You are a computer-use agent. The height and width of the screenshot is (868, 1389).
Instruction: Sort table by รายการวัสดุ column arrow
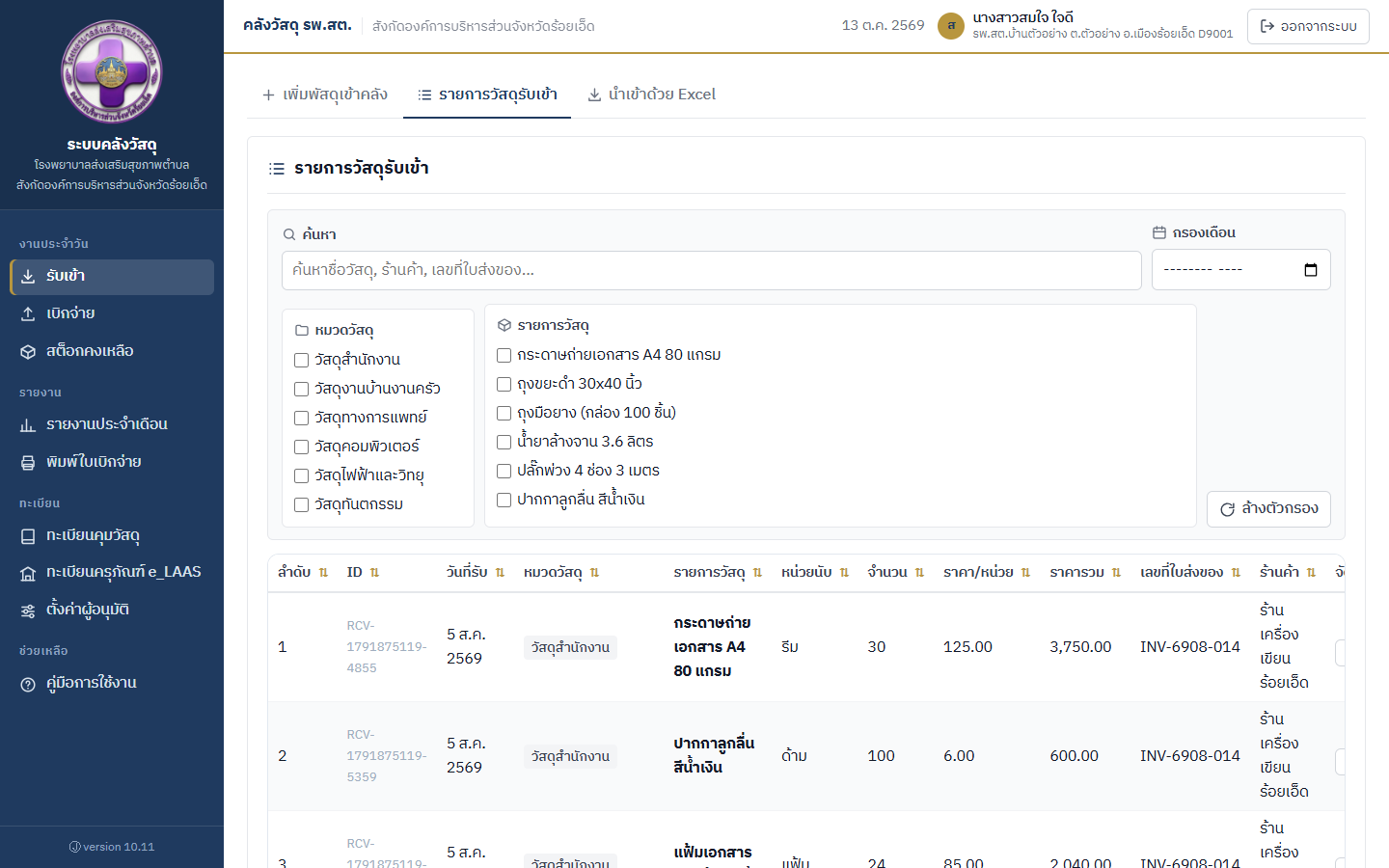tap(757, 573)
